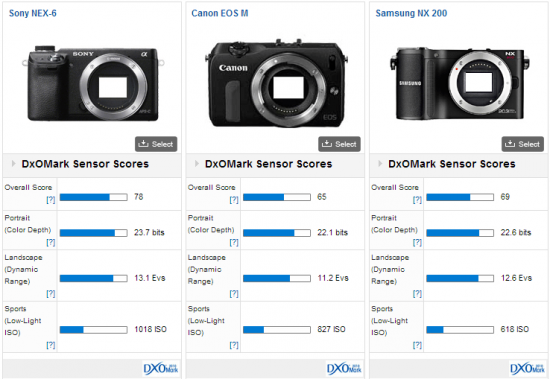Viewport: 550px width, 379px height.
Task: Click the Select button under Samsung NX 200
Action: (x=523, y=144)
